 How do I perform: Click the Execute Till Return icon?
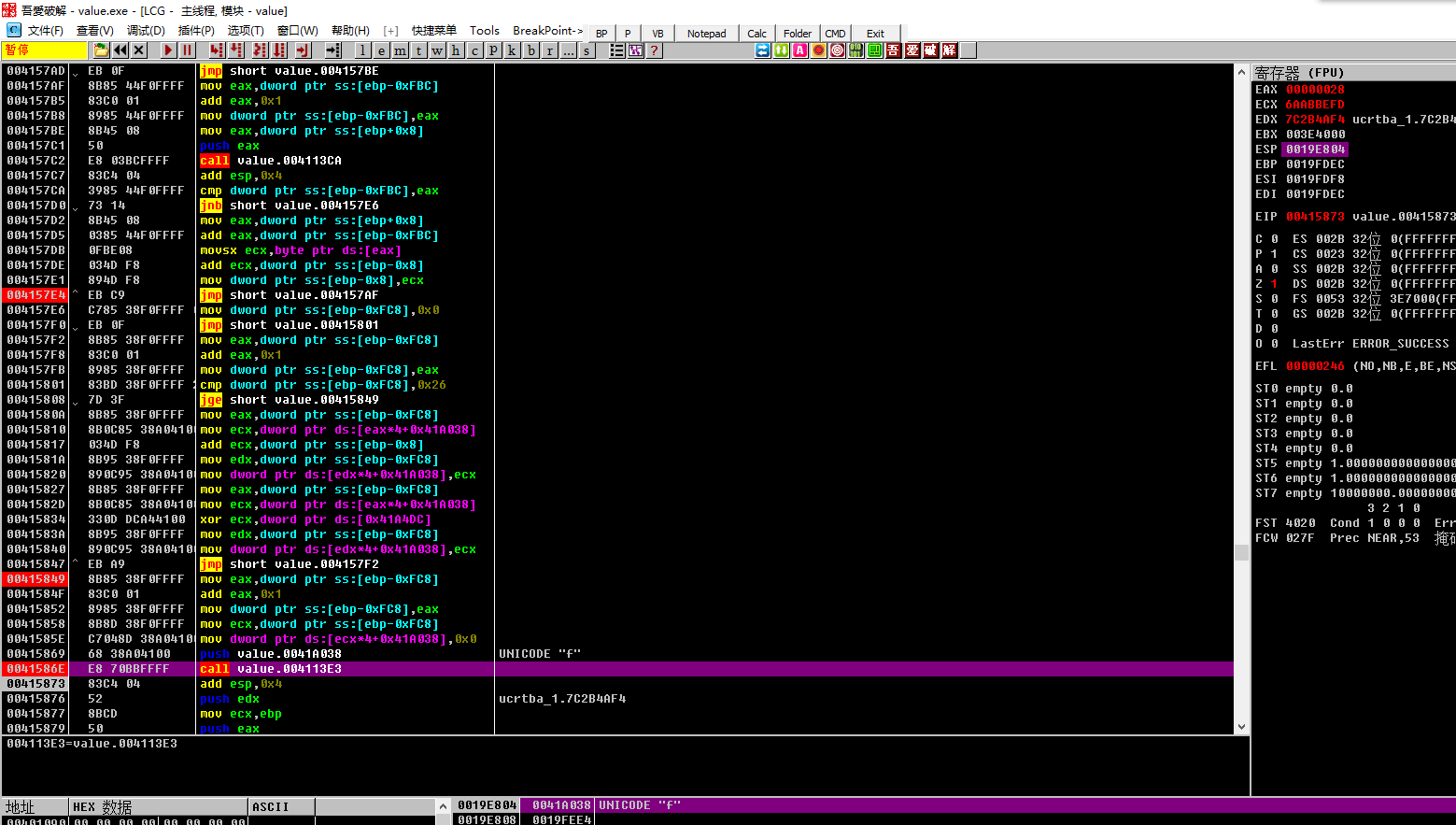pyautogui.click(x=303, y=50)
